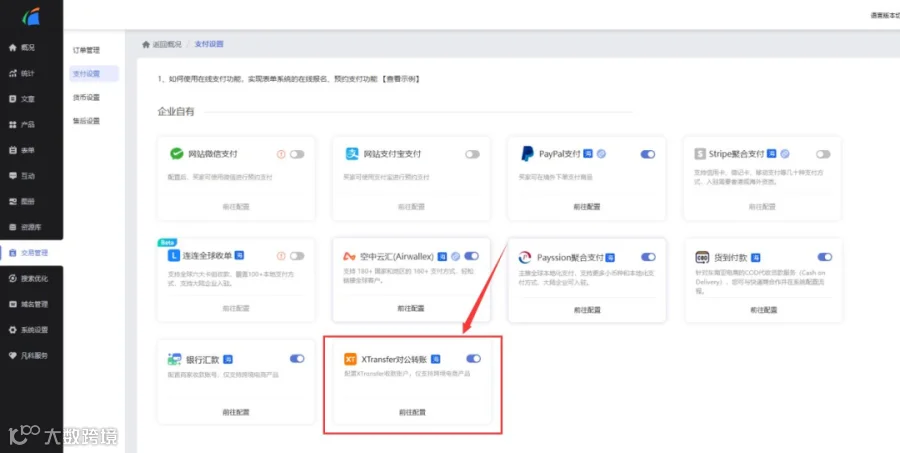Open the 统计 chart icon in sidebar

tap(13, 73)
